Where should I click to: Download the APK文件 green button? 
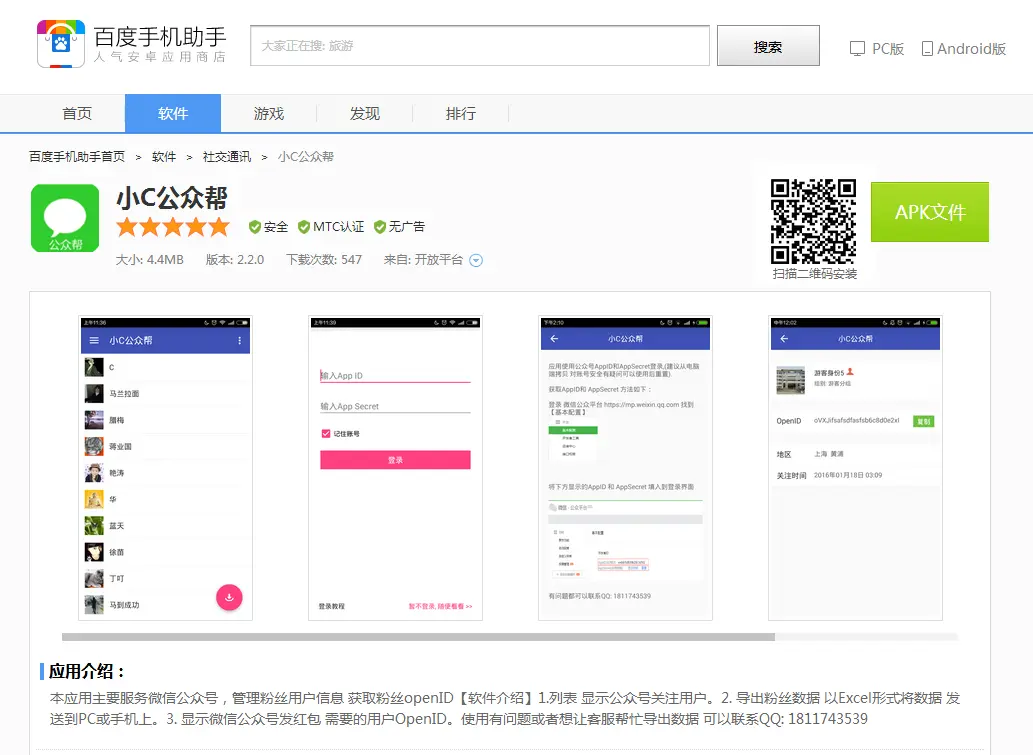tap(930, 211)
